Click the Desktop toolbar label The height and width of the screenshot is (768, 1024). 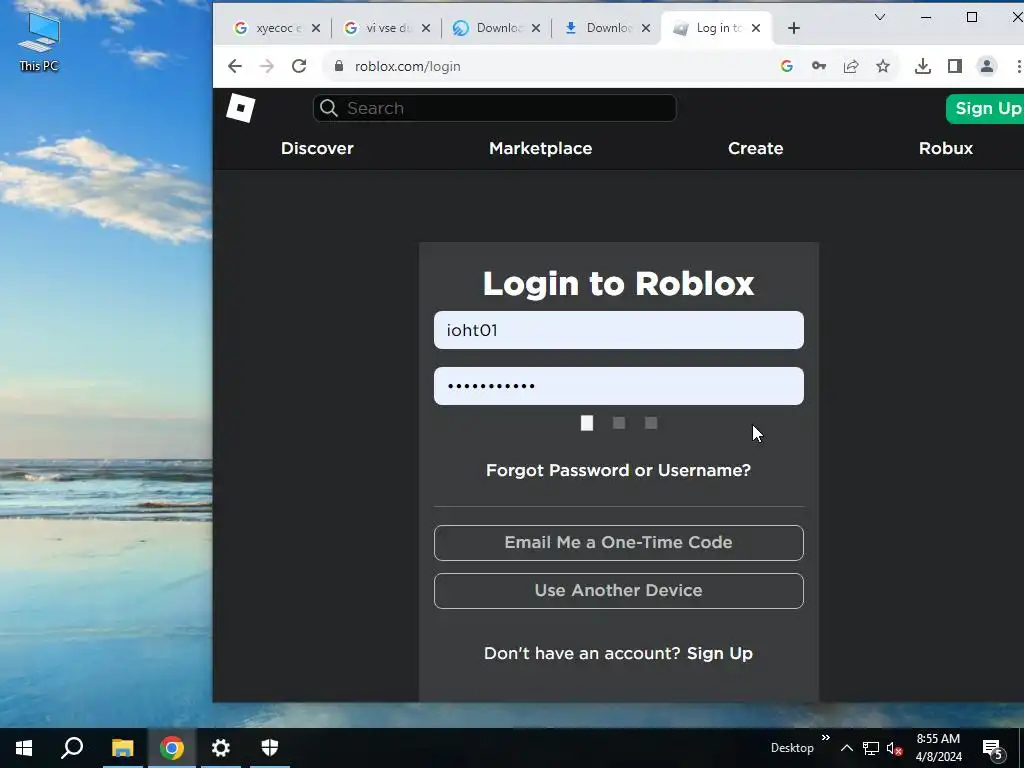(792, 748)
